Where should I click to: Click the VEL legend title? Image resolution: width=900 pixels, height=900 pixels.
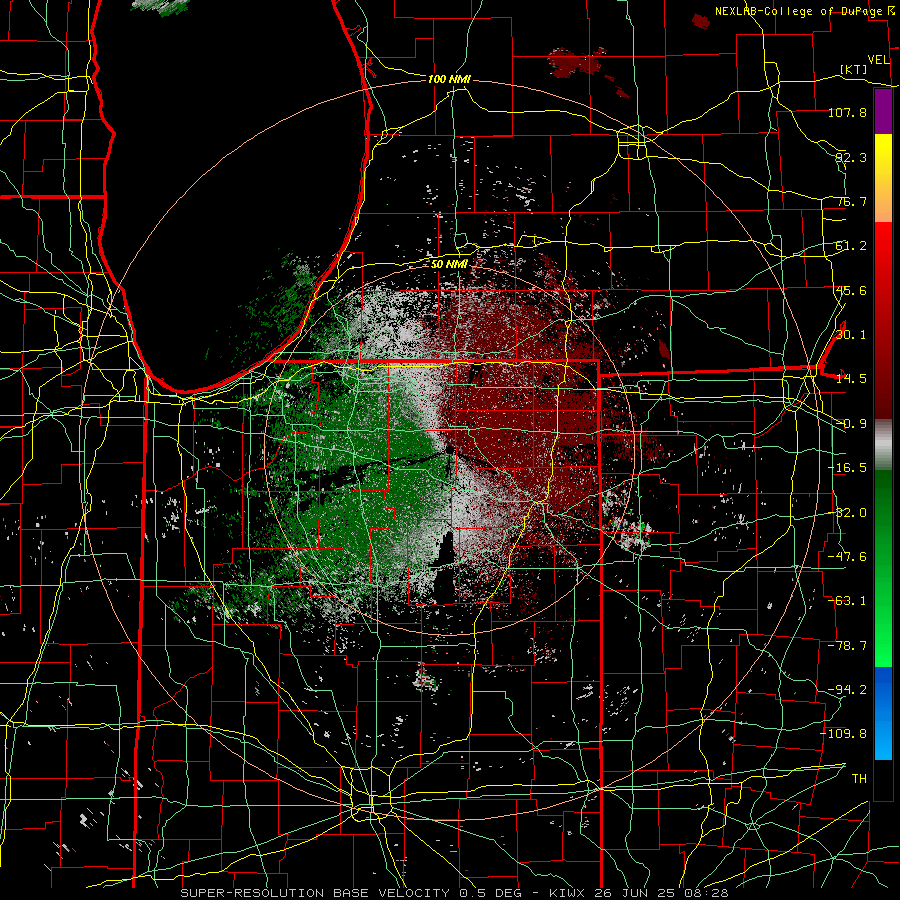(878, 60)
